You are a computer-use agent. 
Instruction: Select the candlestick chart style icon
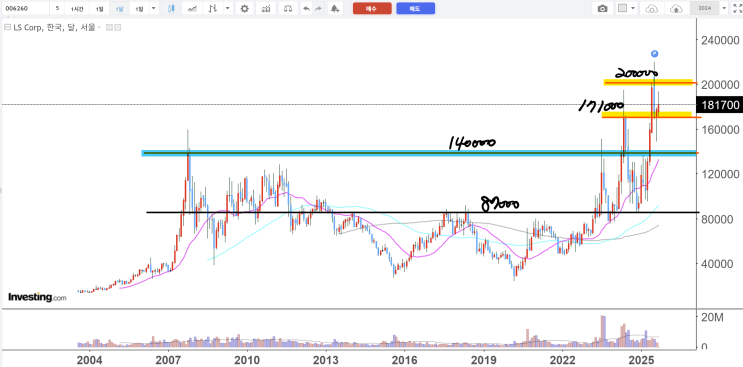click(x=171, y=9)
